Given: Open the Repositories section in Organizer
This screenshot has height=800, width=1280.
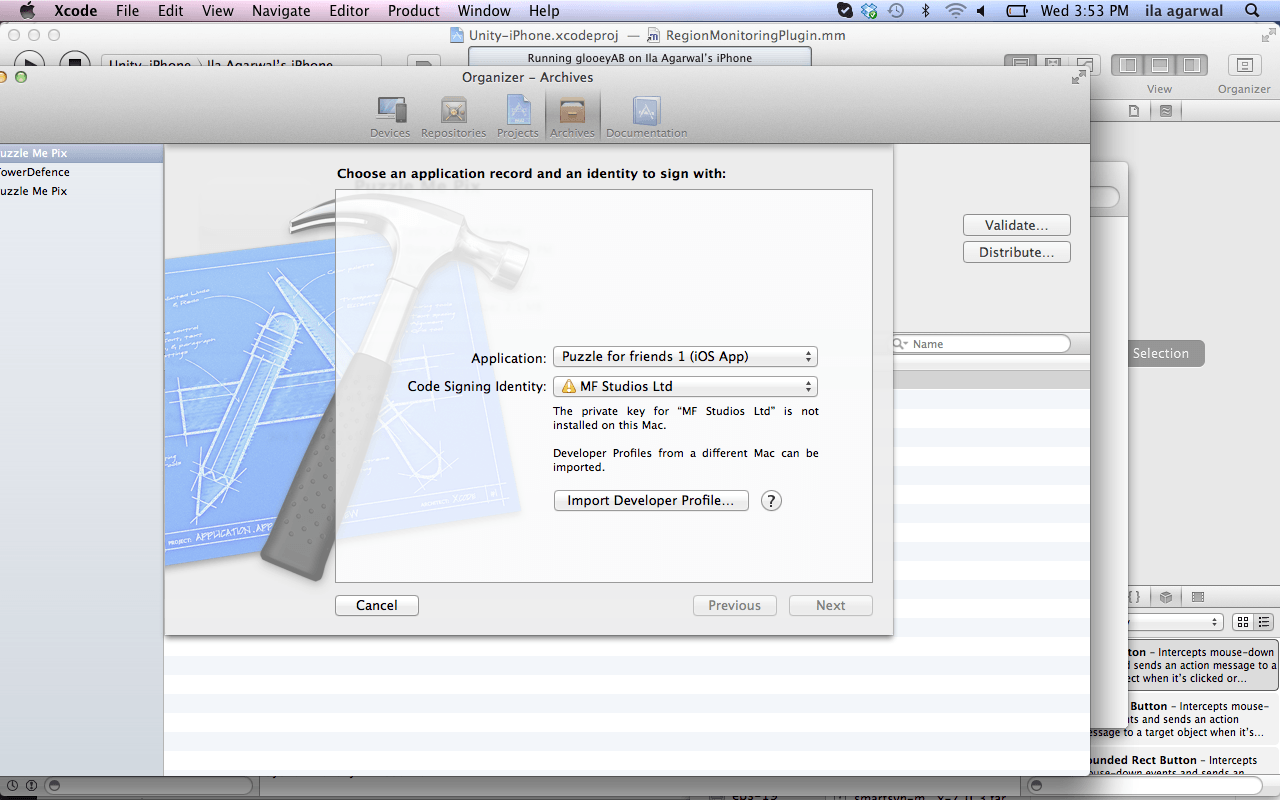Looking at the screenshot, I should pyautogui.click(x=453, y=117).
